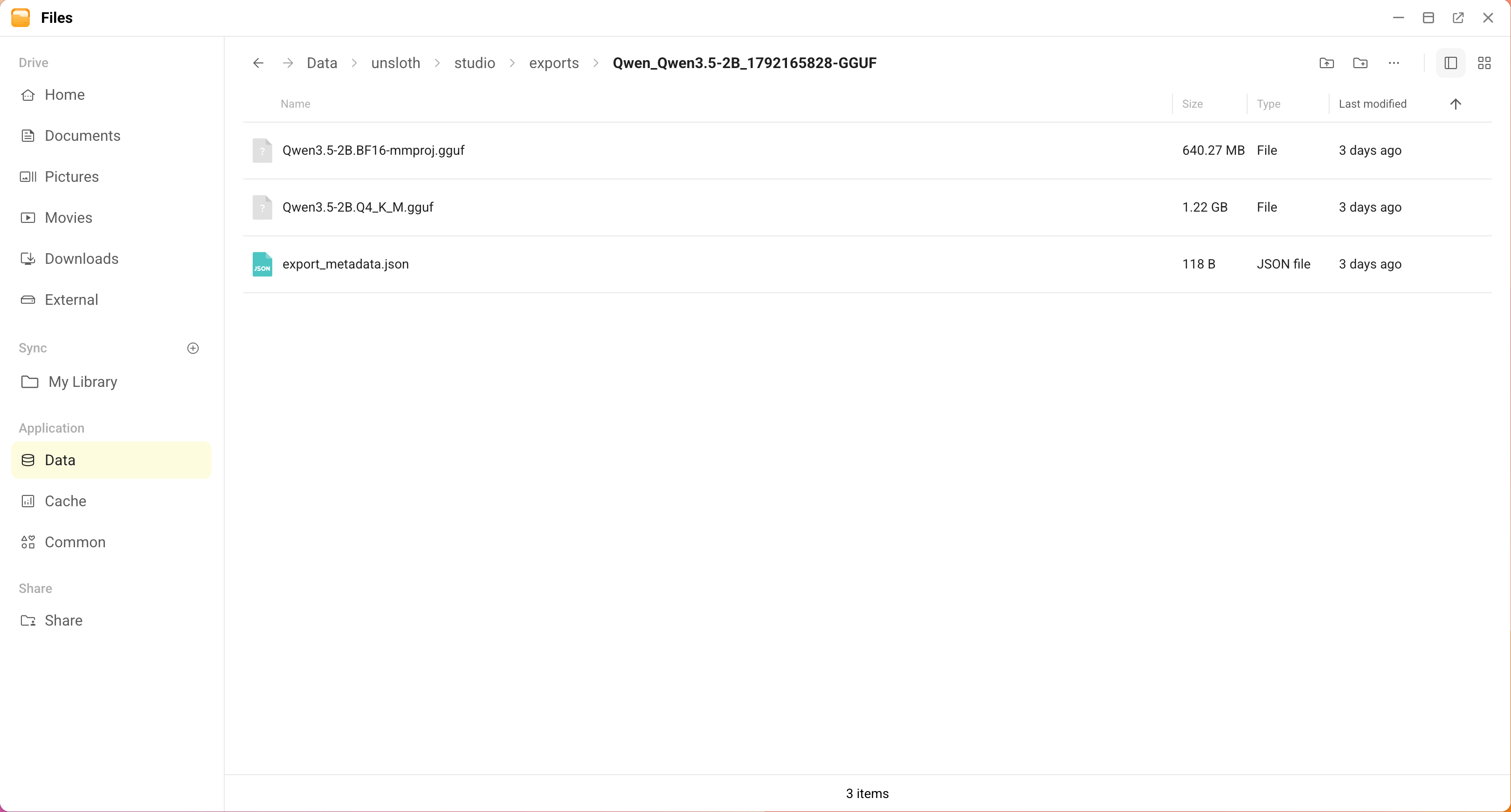Open Pictures in the sidebar
Viewport: 1511px width, 812px height.
(111, 177)
